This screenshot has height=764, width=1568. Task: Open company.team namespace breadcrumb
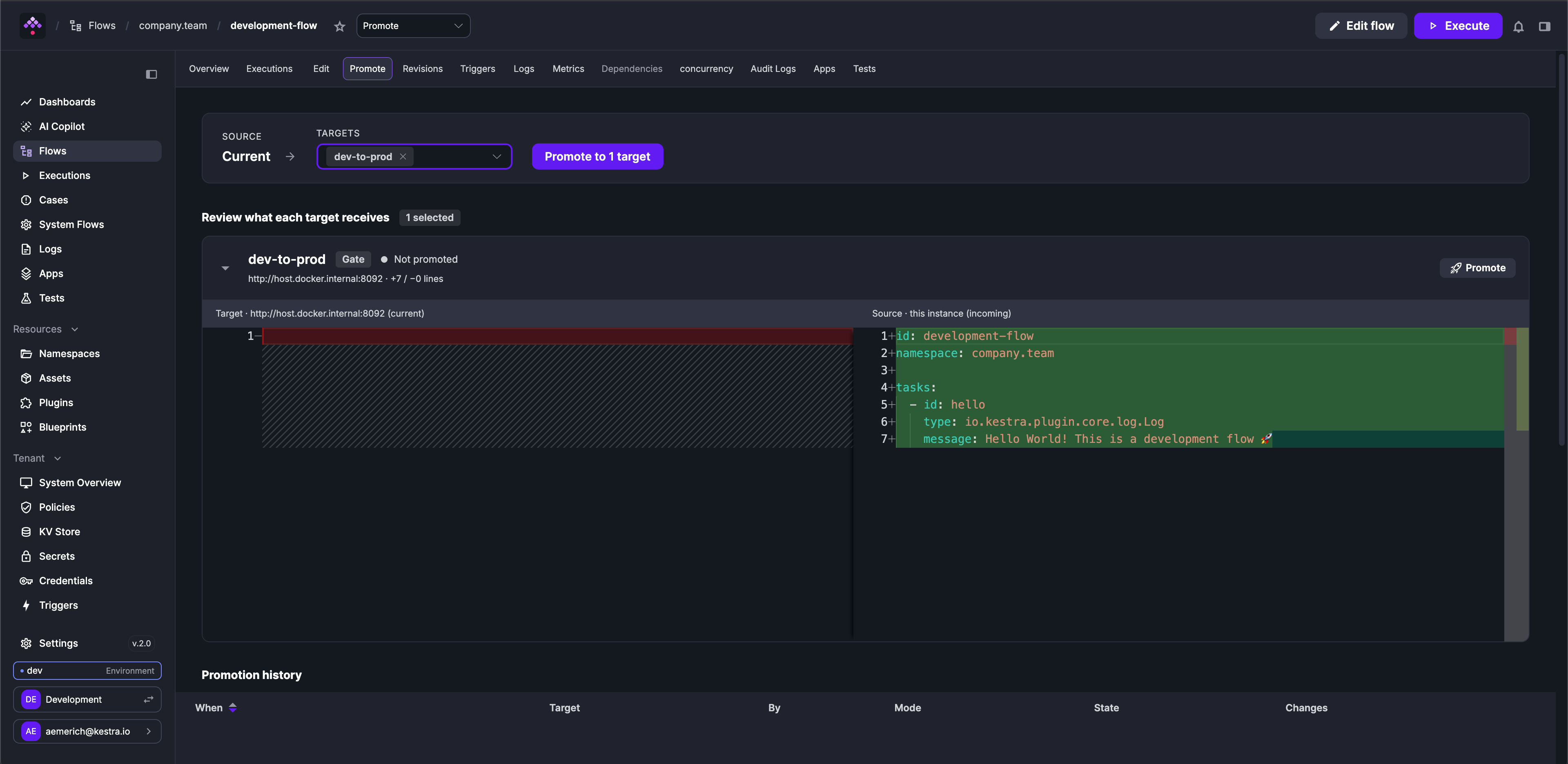pyautogui.click(x=173, y=26)
